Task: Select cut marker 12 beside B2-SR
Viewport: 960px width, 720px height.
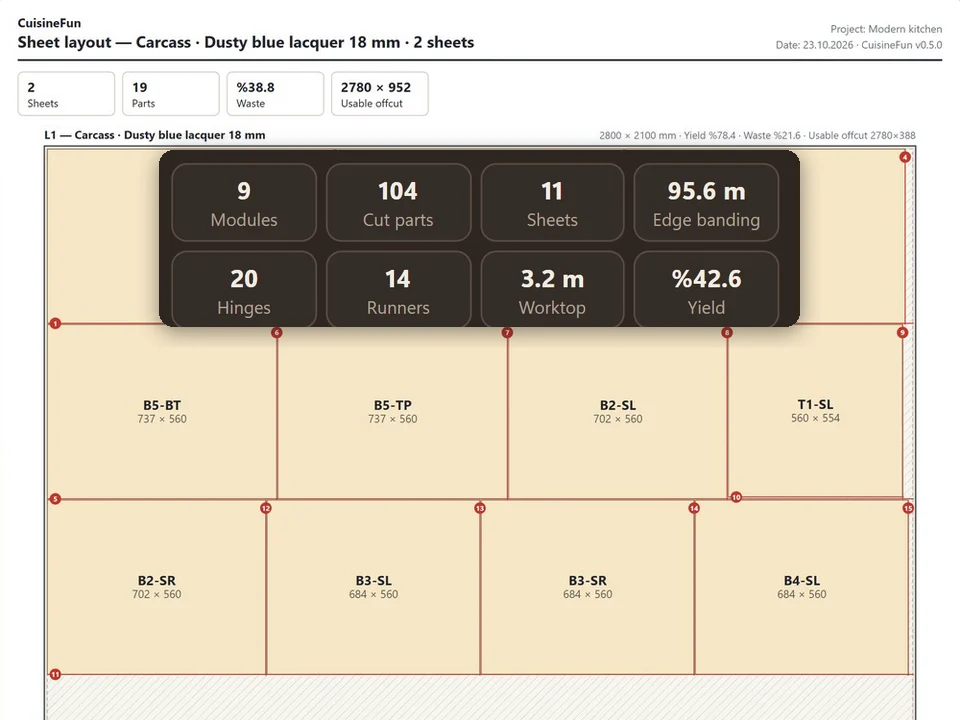Action: coord(266,508)
